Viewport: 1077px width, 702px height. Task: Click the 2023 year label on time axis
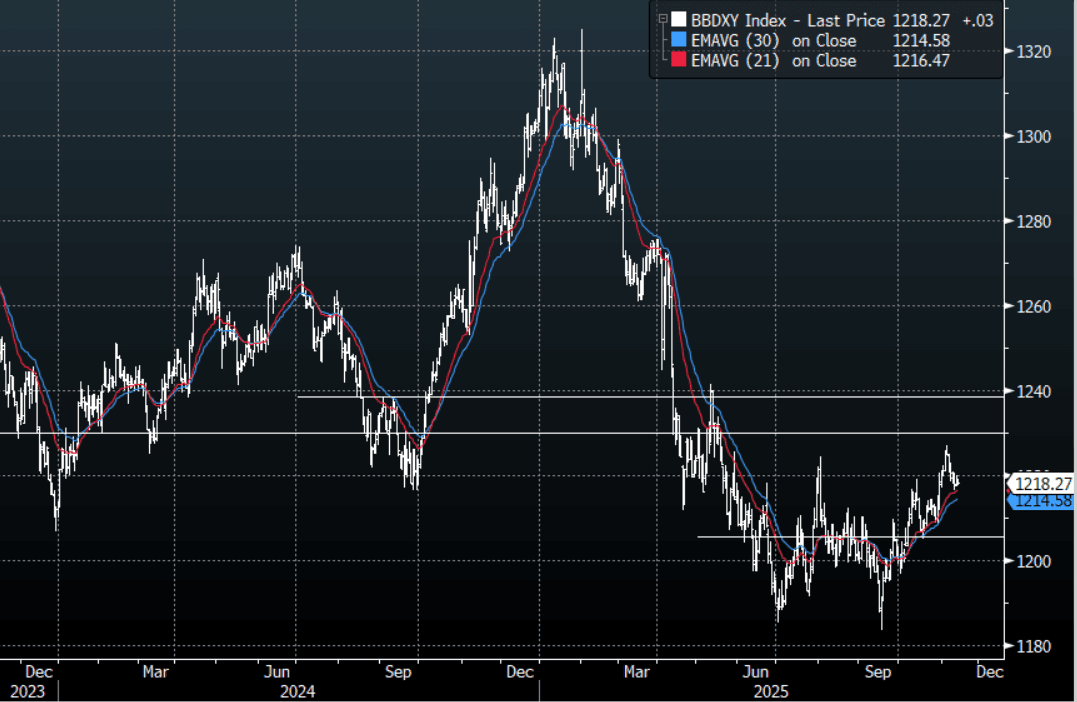coord(27,691)
